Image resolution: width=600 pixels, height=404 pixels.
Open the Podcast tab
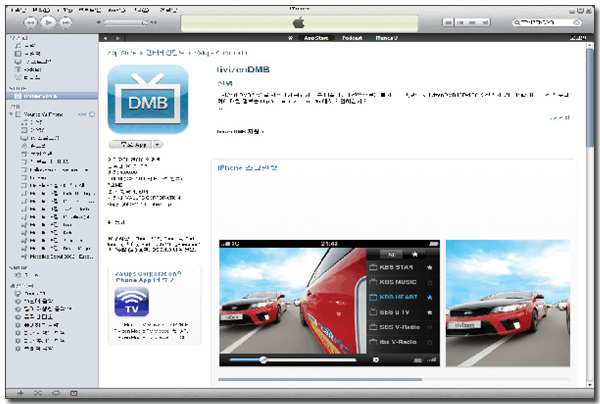pos(352,38)
